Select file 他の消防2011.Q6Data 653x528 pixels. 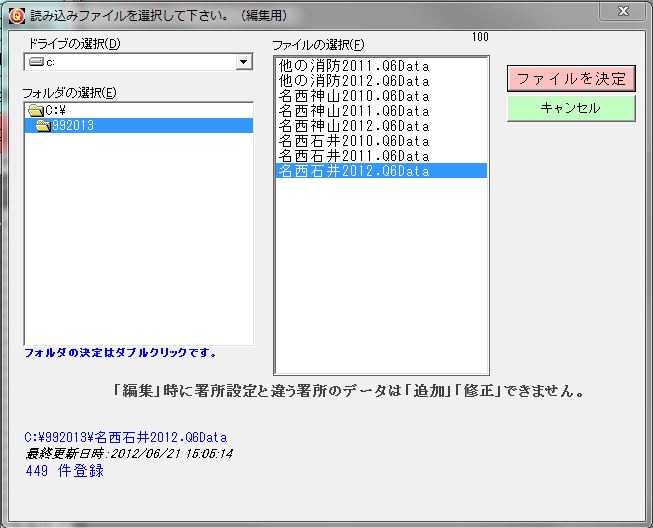click(x=353, y=66)
